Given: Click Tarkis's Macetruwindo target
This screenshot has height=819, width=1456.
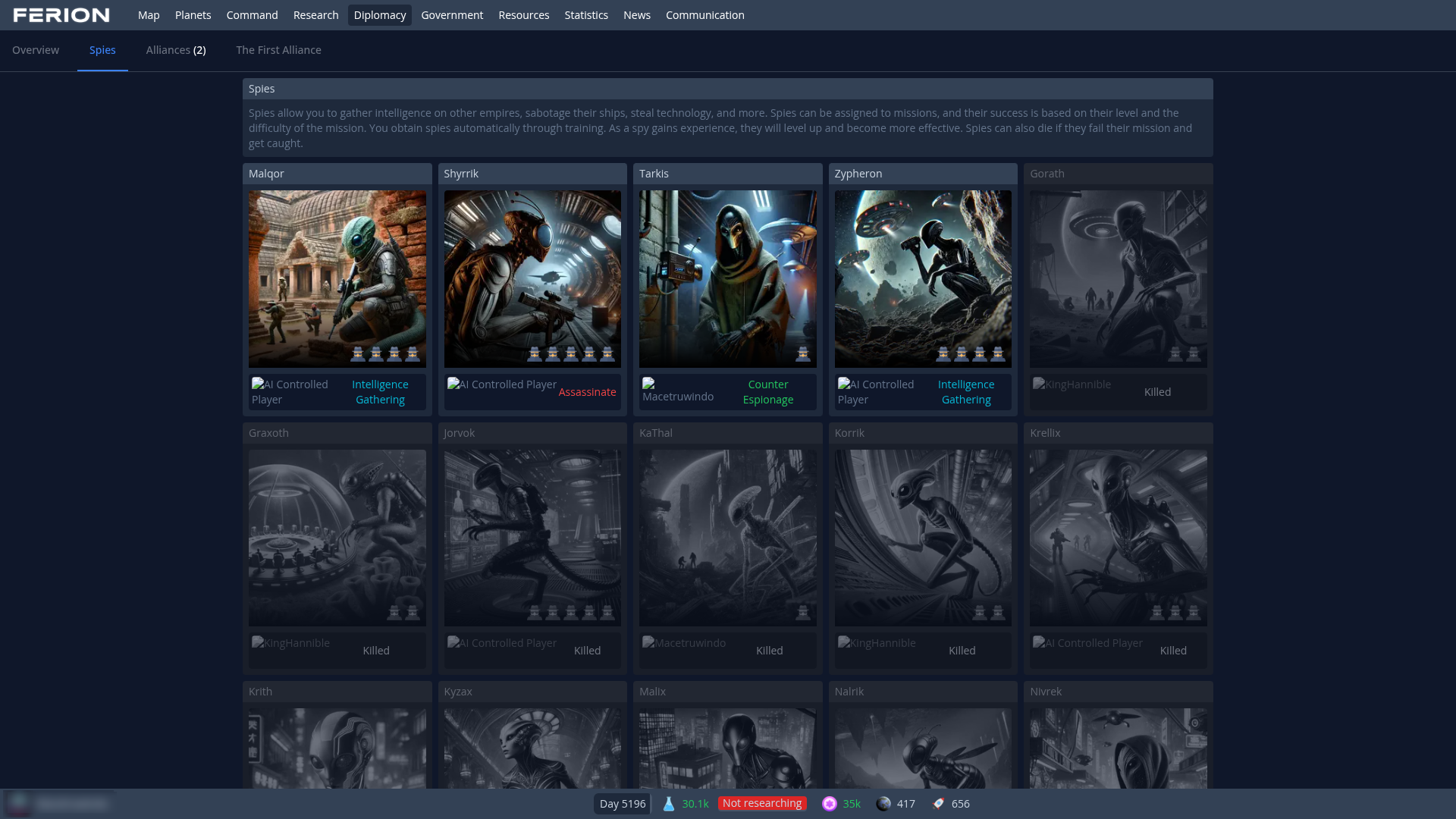Looking at the screenshot, I should click(x=678, y=391).
